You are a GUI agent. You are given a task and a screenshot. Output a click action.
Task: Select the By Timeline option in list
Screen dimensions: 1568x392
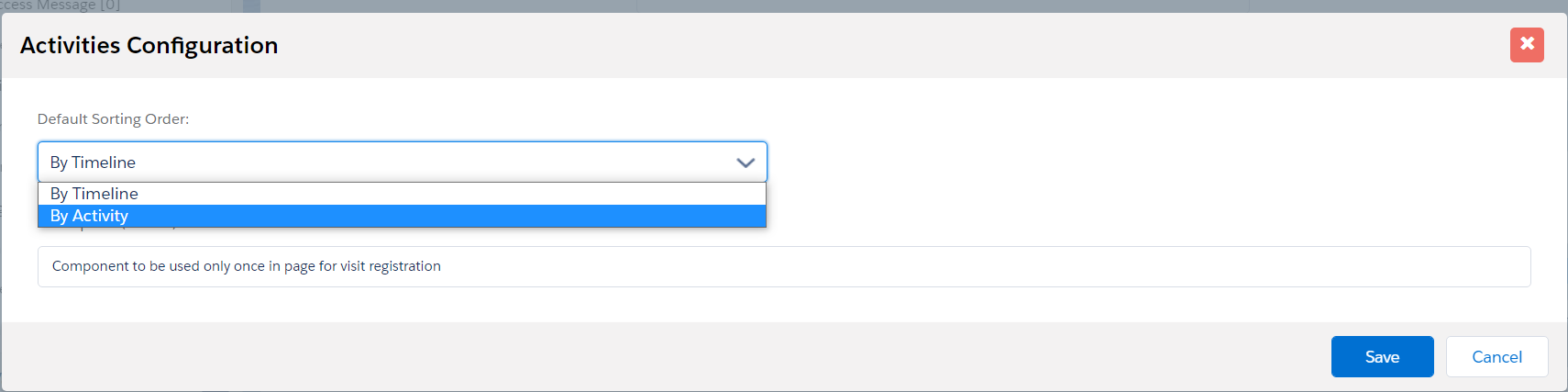coord(94,194)
